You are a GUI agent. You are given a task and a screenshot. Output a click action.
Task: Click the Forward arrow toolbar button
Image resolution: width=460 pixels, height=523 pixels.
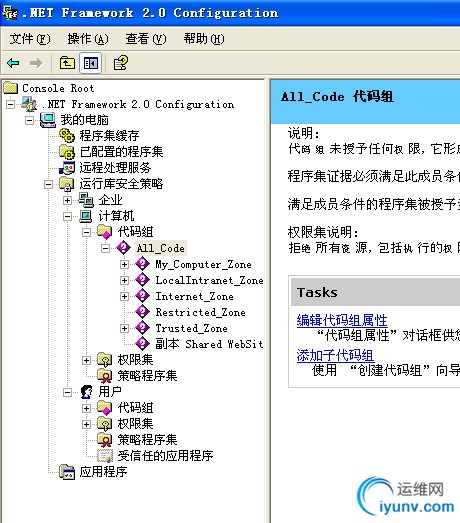[x=36, y=63]
